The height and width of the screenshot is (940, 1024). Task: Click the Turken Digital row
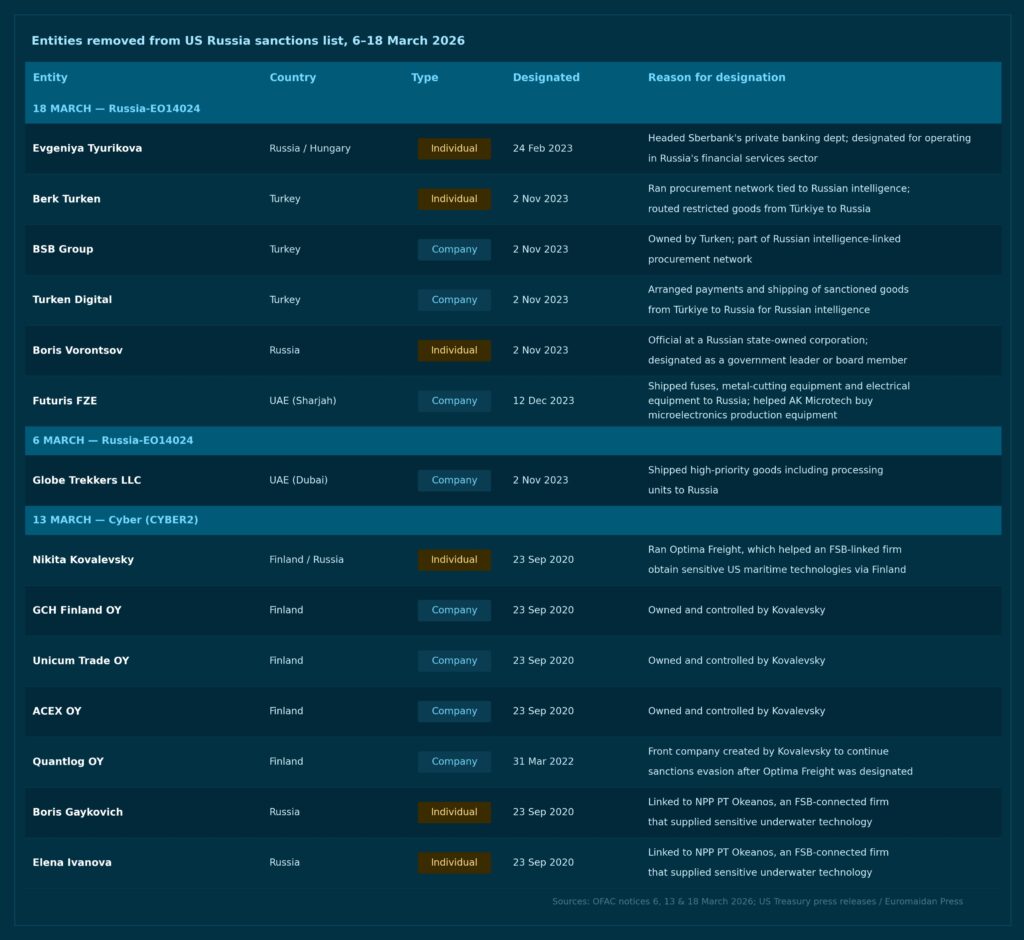(512, 299)
